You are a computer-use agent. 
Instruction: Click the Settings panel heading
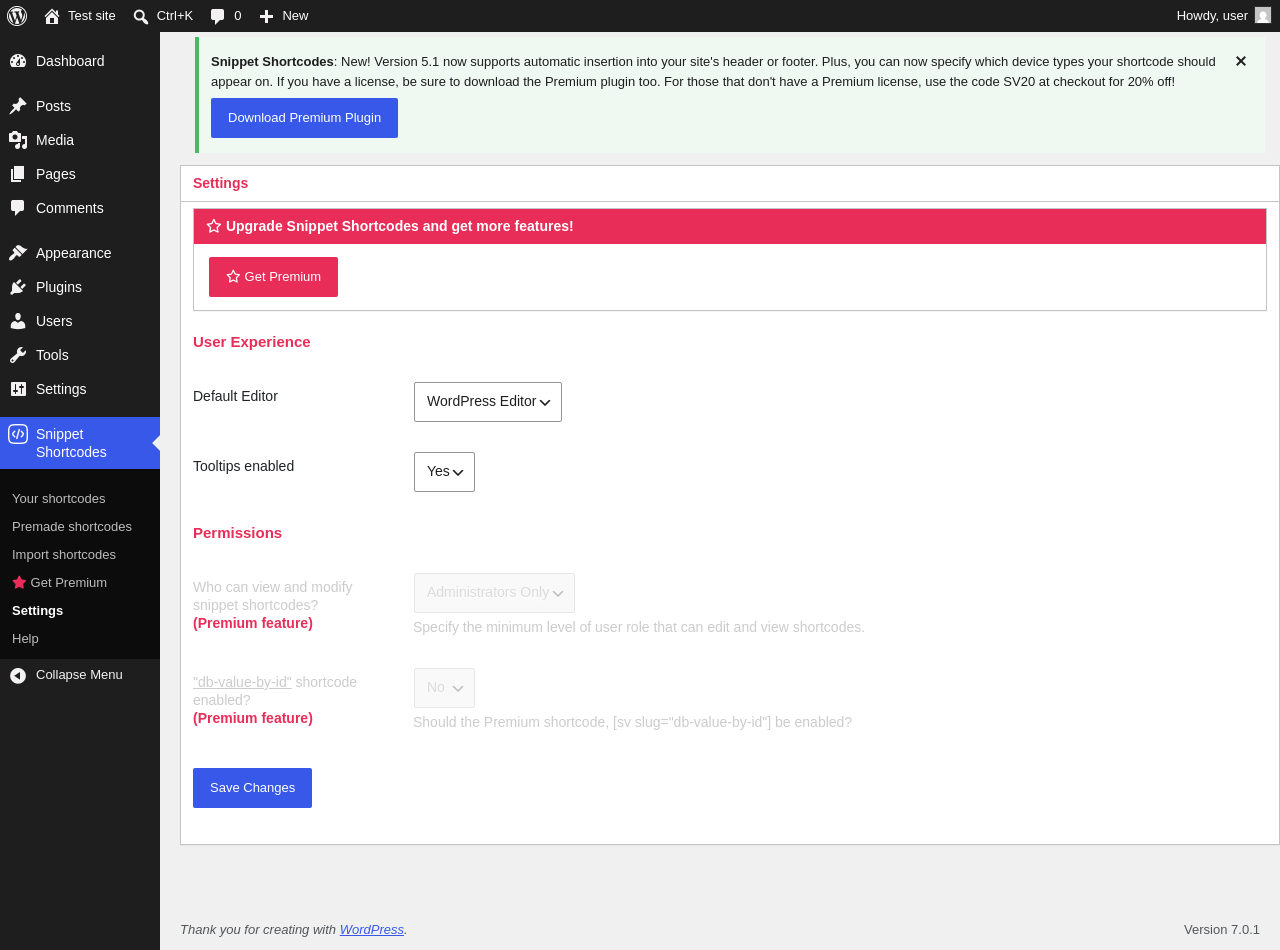tap(220, 183)
